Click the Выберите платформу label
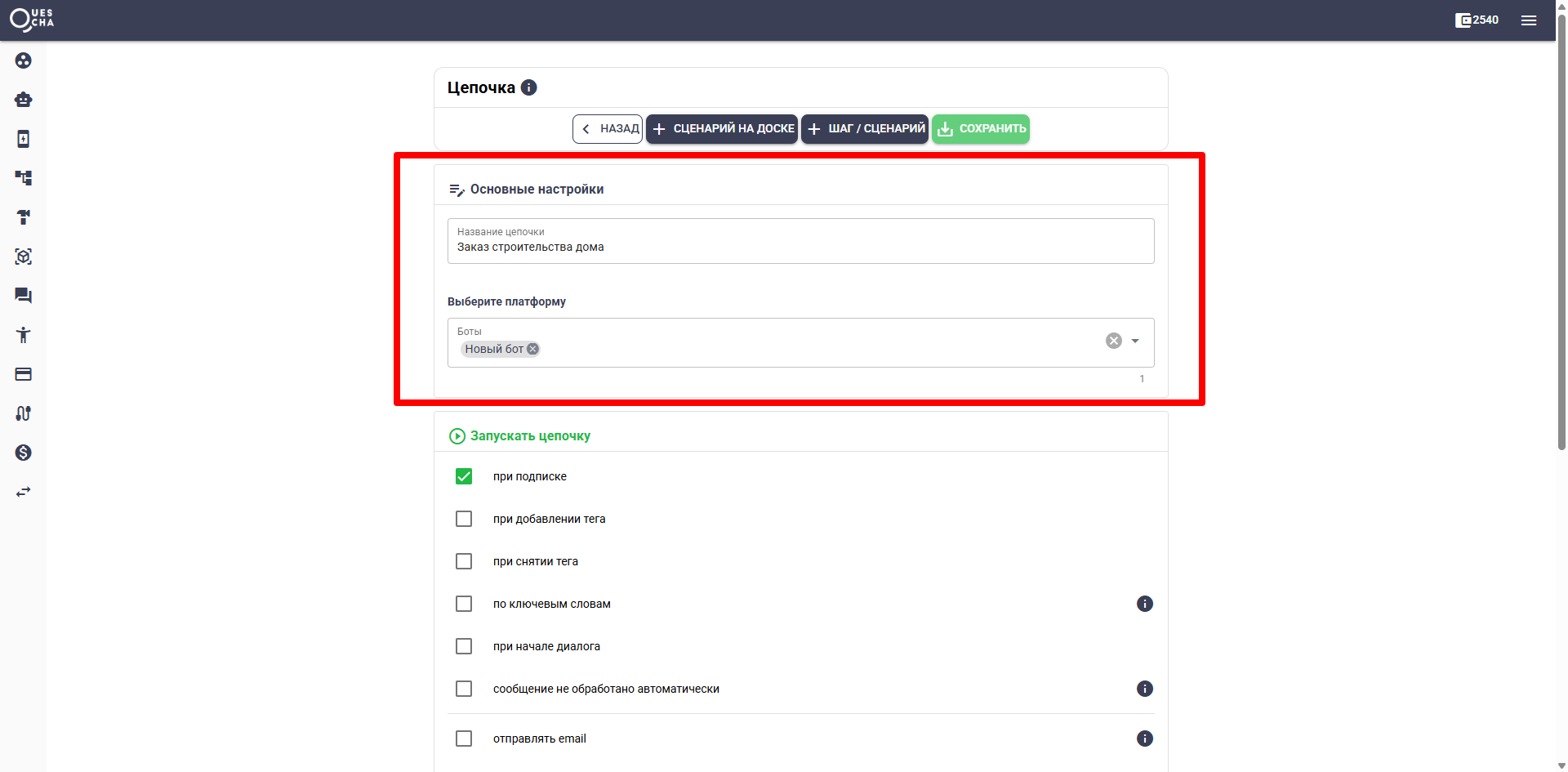The width and height of the screenshot is (1568, 772). (506, 301)
